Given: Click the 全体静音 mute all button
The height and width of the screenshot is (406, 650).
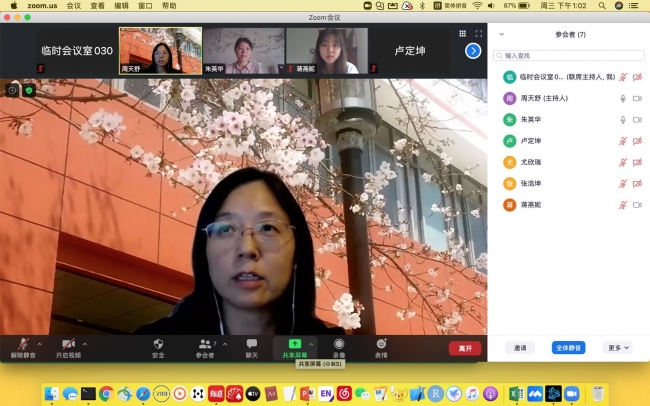Looking at the screenshot, I should (568, 348).
